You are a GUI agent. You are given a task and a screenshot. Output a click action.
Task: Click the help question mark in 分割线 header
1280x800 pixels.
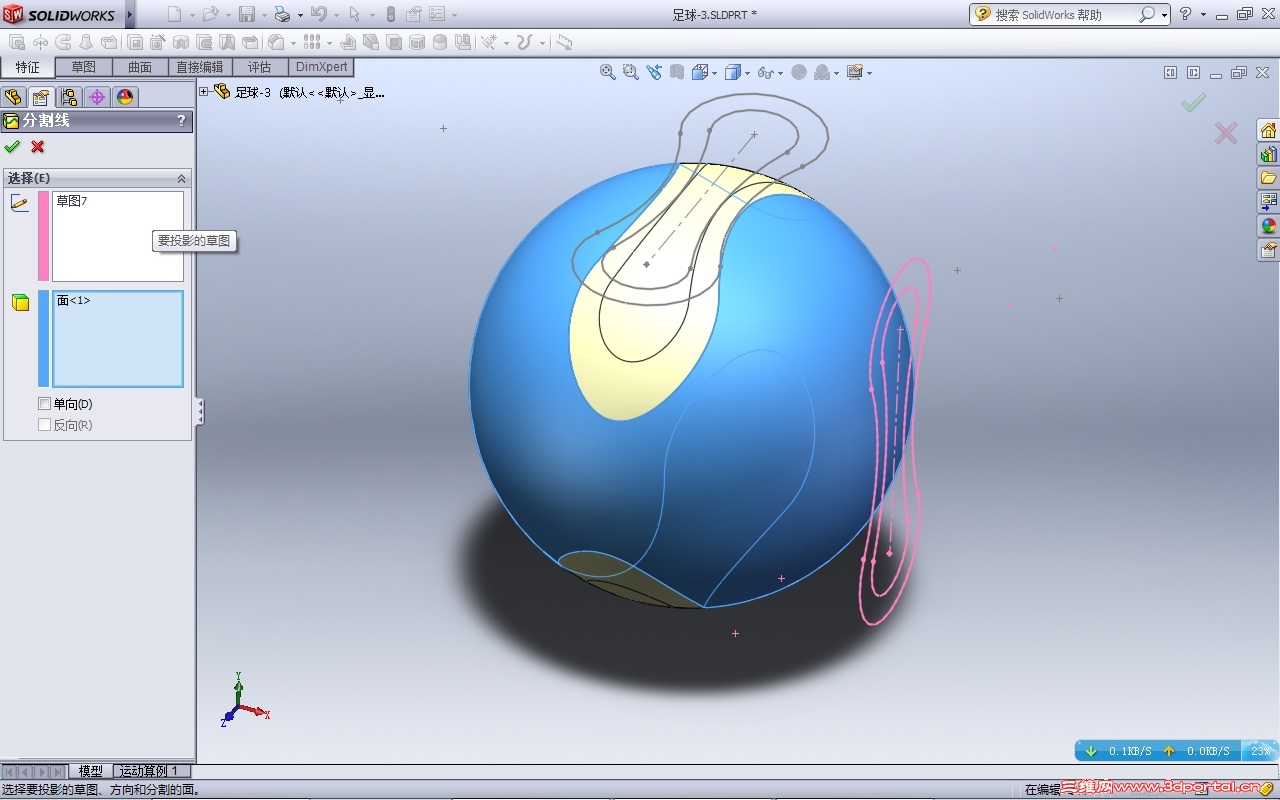(x=181, y=121)
